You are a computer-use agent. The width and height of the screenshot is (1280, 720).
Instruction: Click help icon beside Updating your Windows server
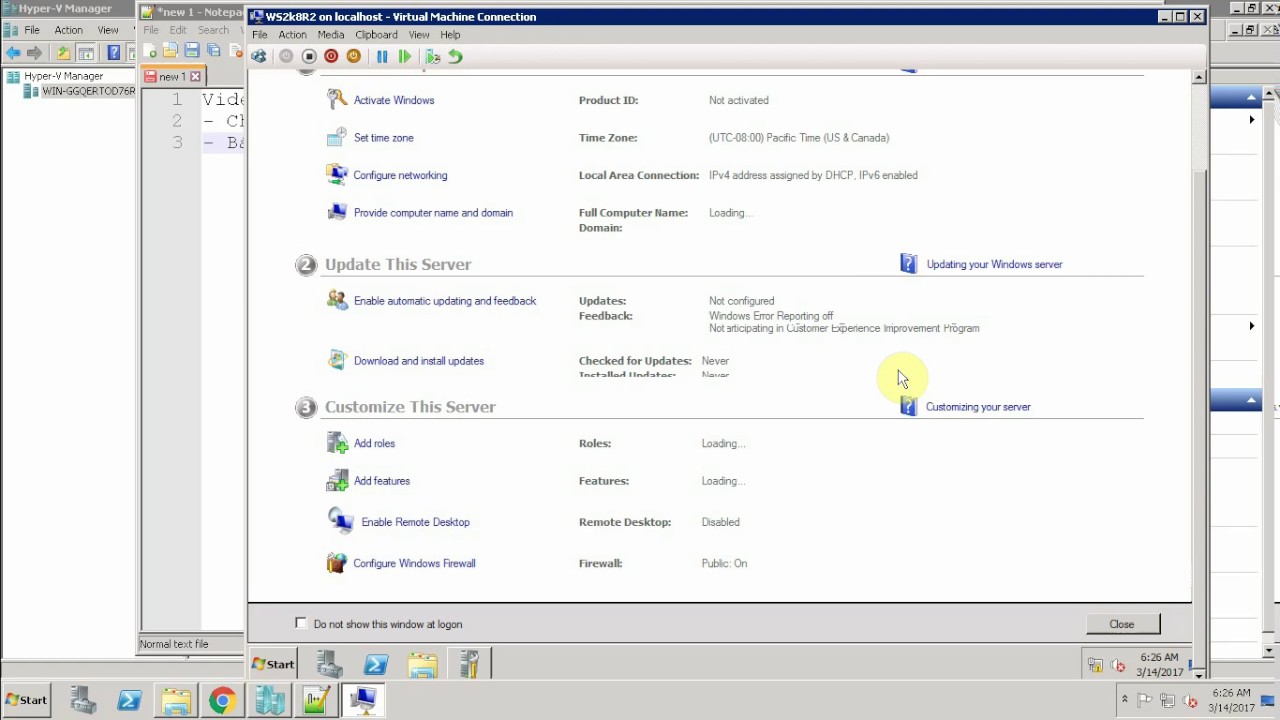click(x=908, y=264)
